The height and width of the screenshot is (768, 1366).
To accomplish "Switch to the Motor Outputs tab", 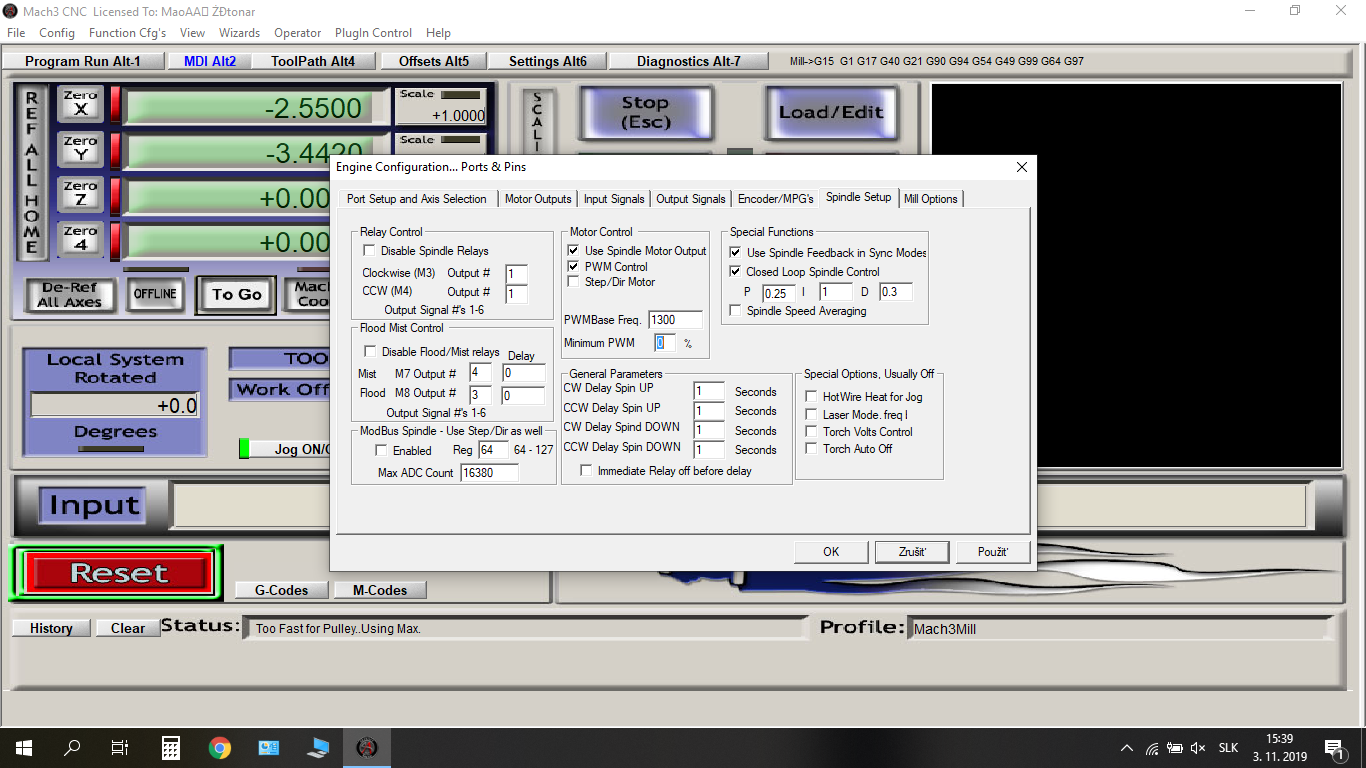I will click(538, 199).
